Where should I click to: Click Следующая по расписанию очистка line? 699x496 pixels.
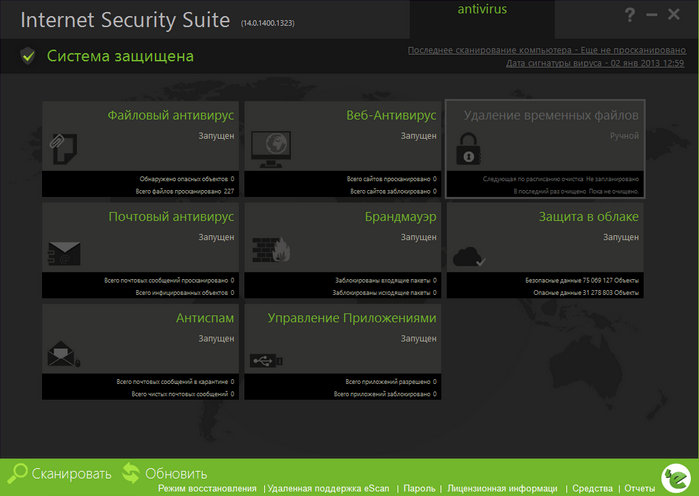(560, 179)
